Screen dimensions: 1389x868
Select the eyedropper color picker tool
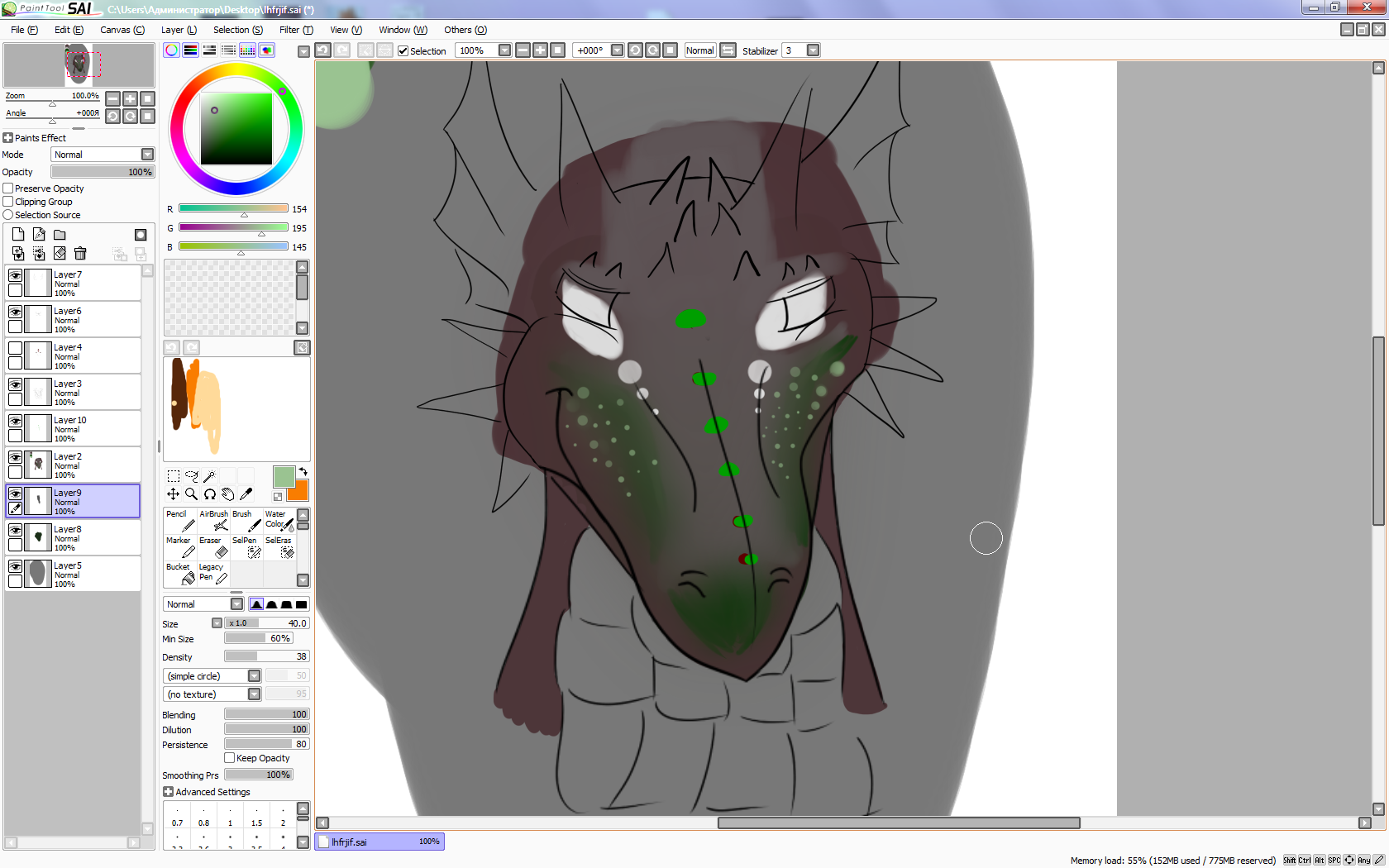pyautogui.click(x=246, y=494)
